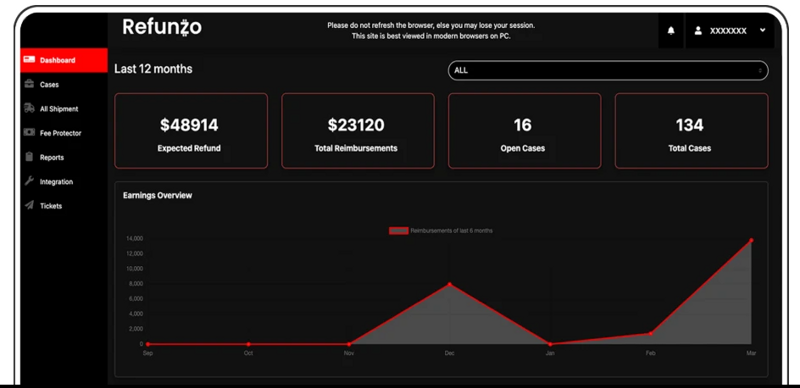This screenshot has height=388, width=800.
Task: Open the Dashboard sidebar item
Action: 64,60
